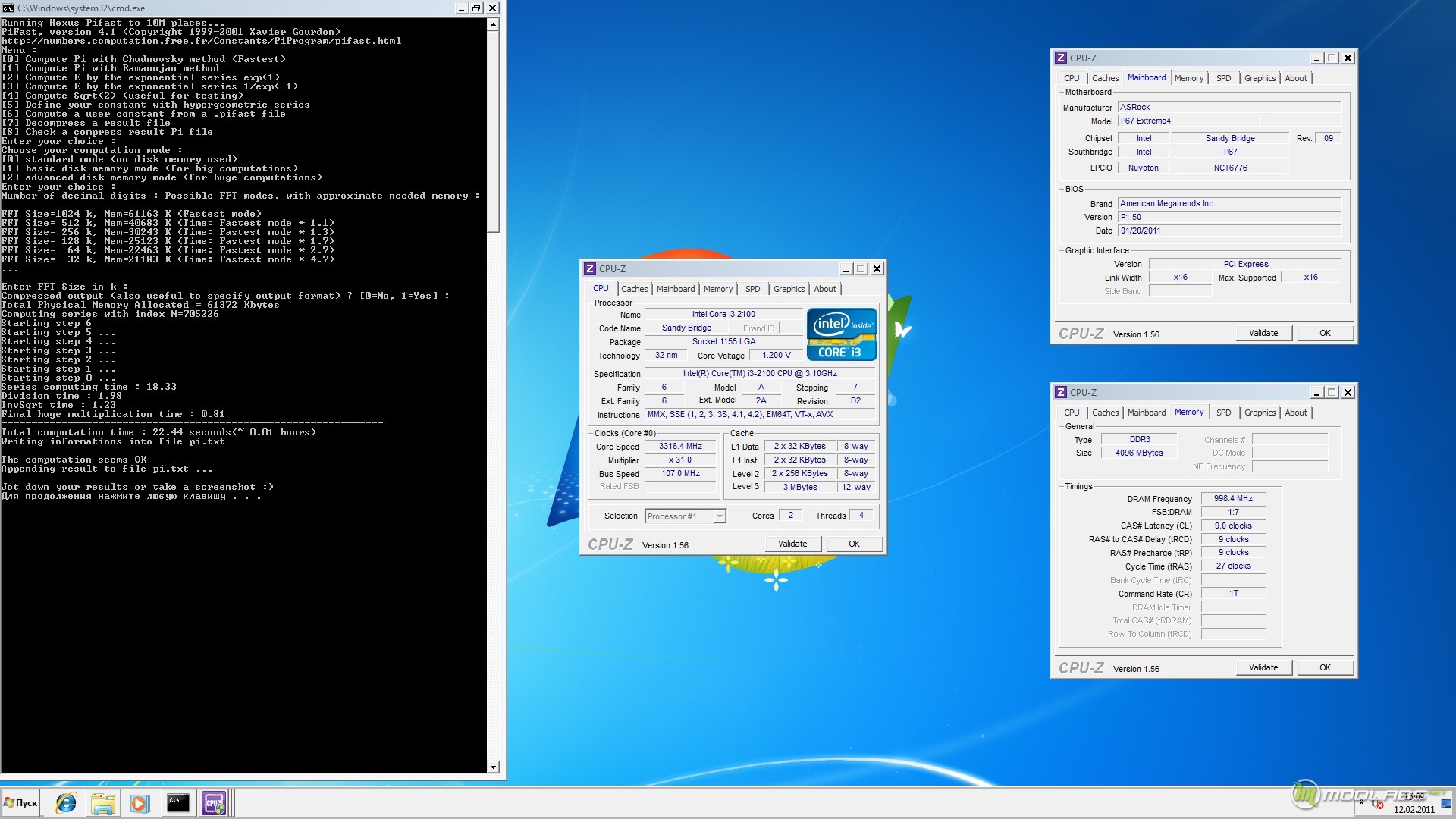1456x819 pixels.
Task: Choose Graphics tab in Memory CPU-Z window
Action: 1260,413
